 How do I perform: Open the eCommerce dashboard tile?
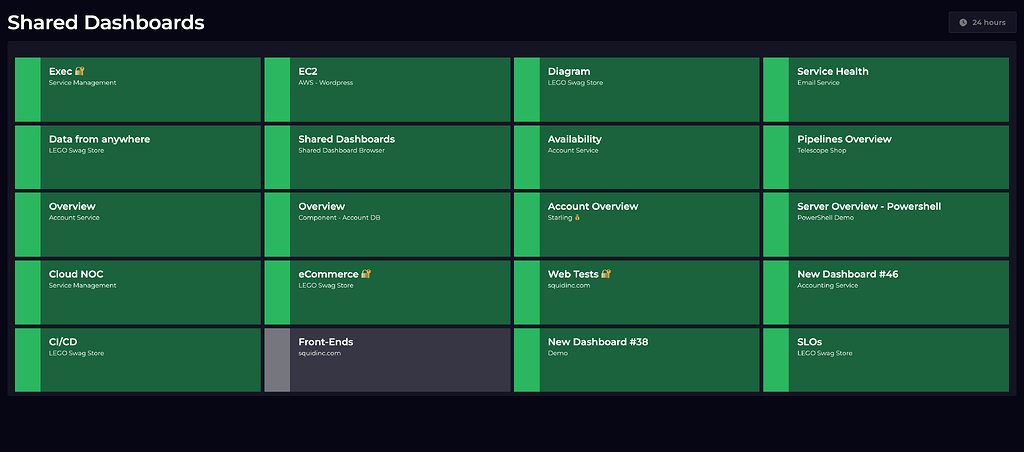387,293
